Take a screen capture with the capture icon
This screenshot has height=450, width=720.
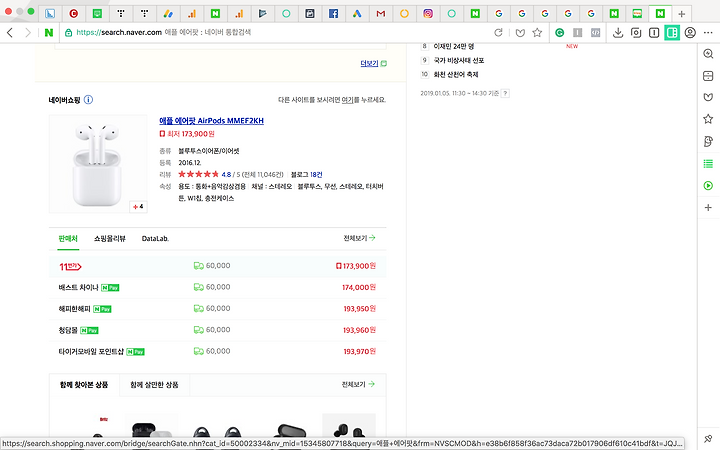(x=636, y=33)
